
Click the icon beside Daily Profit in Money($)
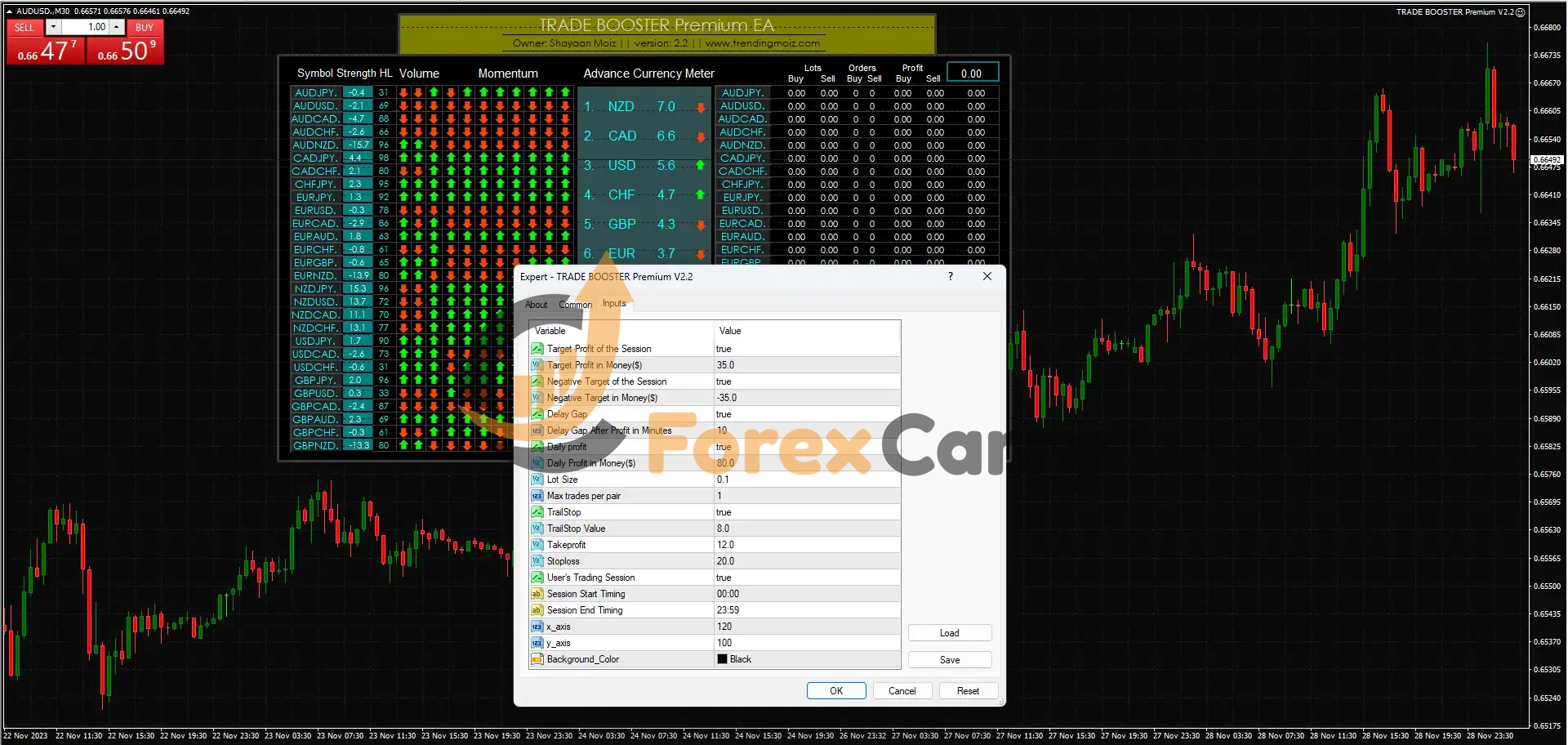(x=537, y=463)
